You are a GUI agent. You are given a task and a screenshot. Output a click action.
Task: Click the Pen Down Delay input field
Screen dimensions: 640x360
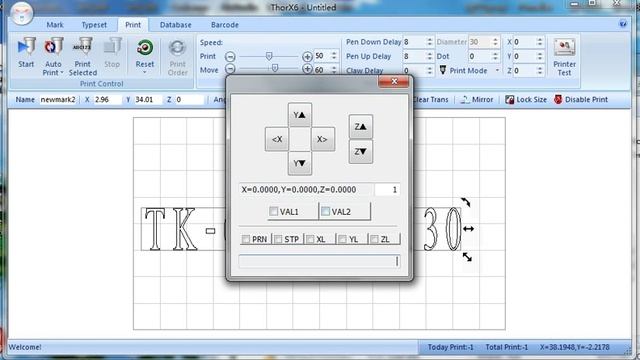414,42
